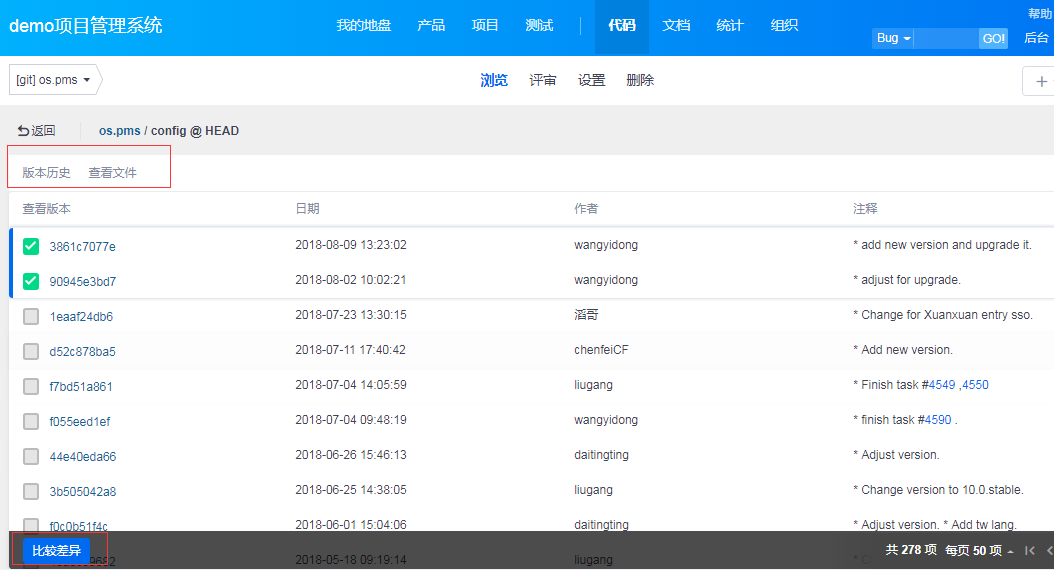Go to first page pagination icon
This screenshot has height=571, width=1054.
1030,550
